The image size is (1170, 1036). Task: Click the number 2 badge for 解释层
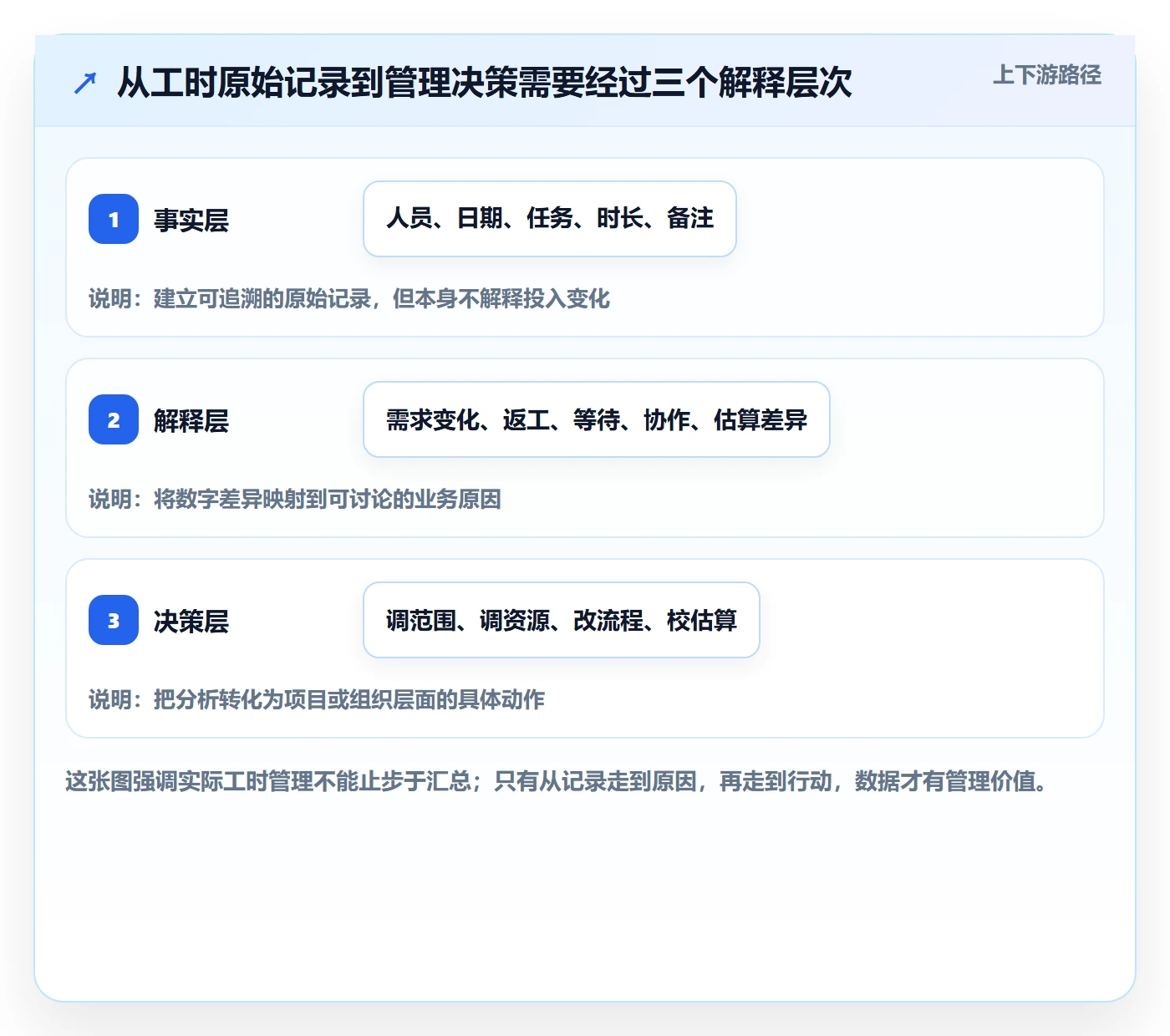click(114, 419)
